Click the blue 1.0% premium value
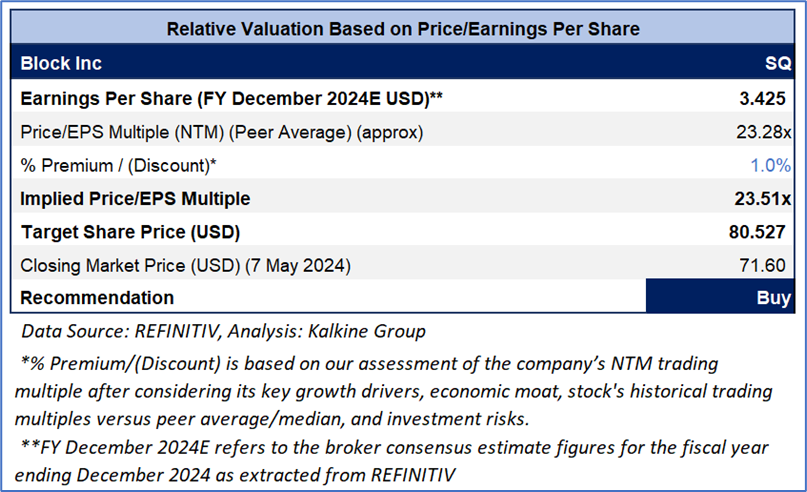The width and height of the screenshot is (807, 492). (771, 165)
